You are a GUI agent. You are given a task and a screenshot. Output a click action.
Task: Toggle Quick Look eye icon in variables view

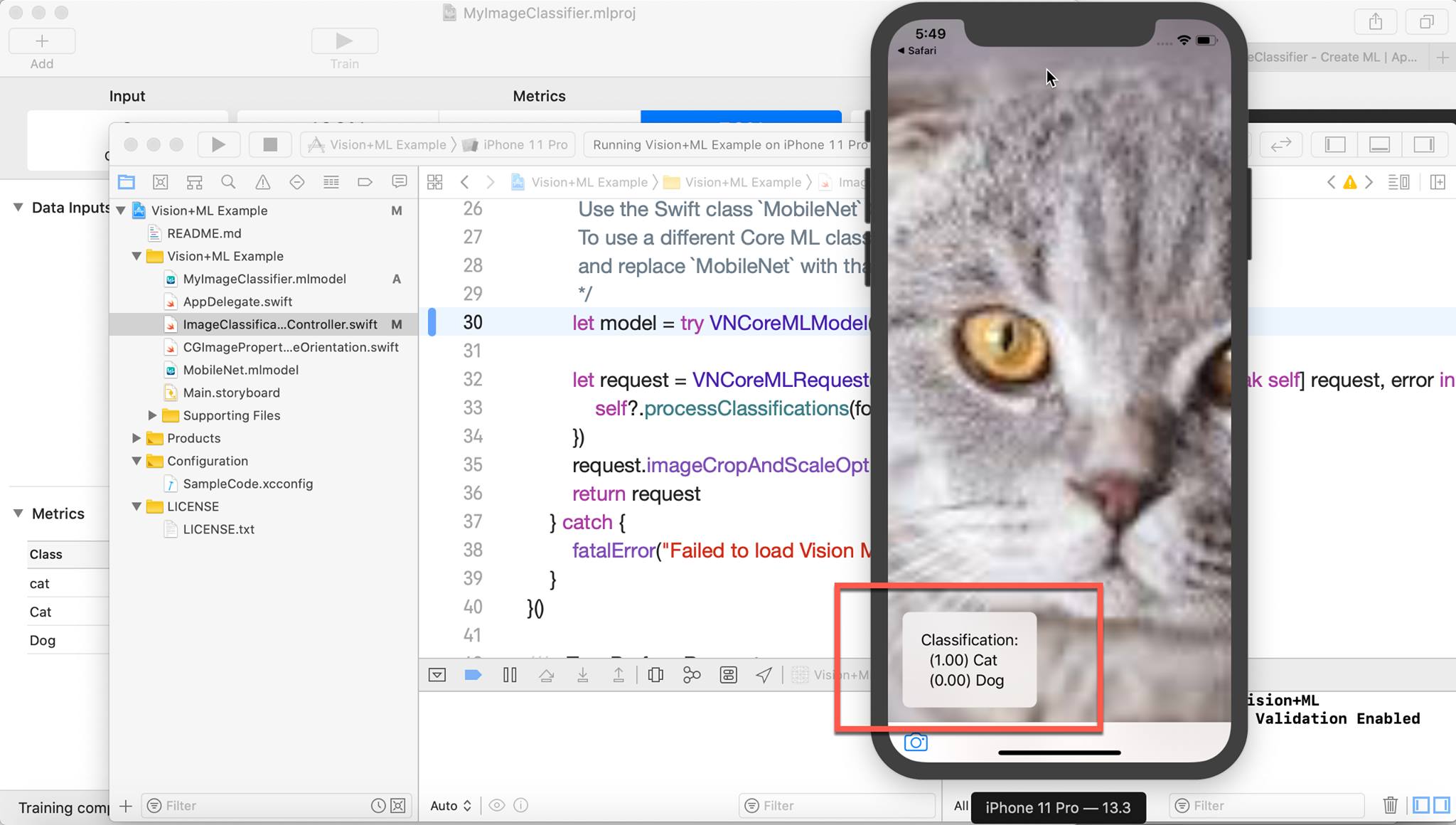click(x=497, y=806)
